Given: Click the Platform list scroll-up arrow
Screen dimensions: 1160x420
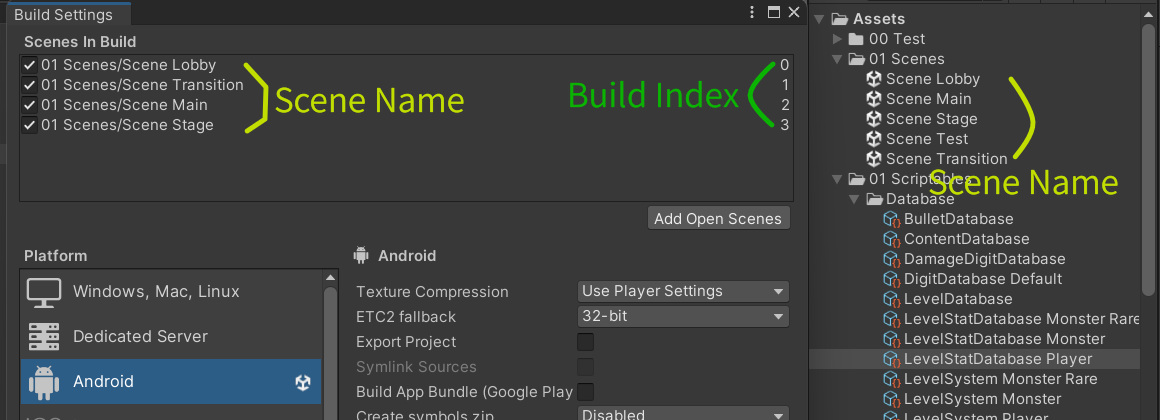Looking at the screenshot, I should (x=331, y=277).
